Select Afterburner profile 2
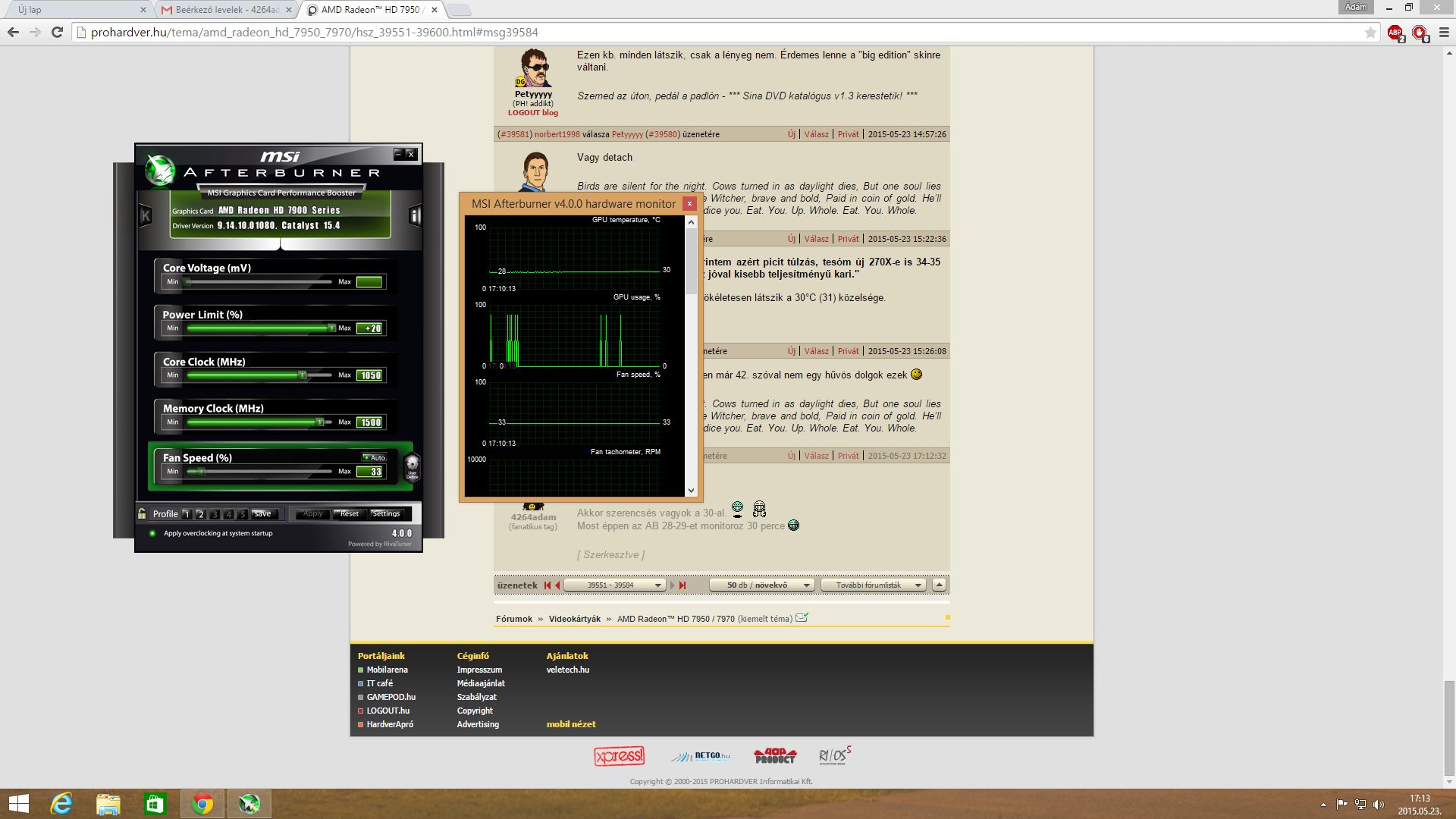 coord(201,514)
